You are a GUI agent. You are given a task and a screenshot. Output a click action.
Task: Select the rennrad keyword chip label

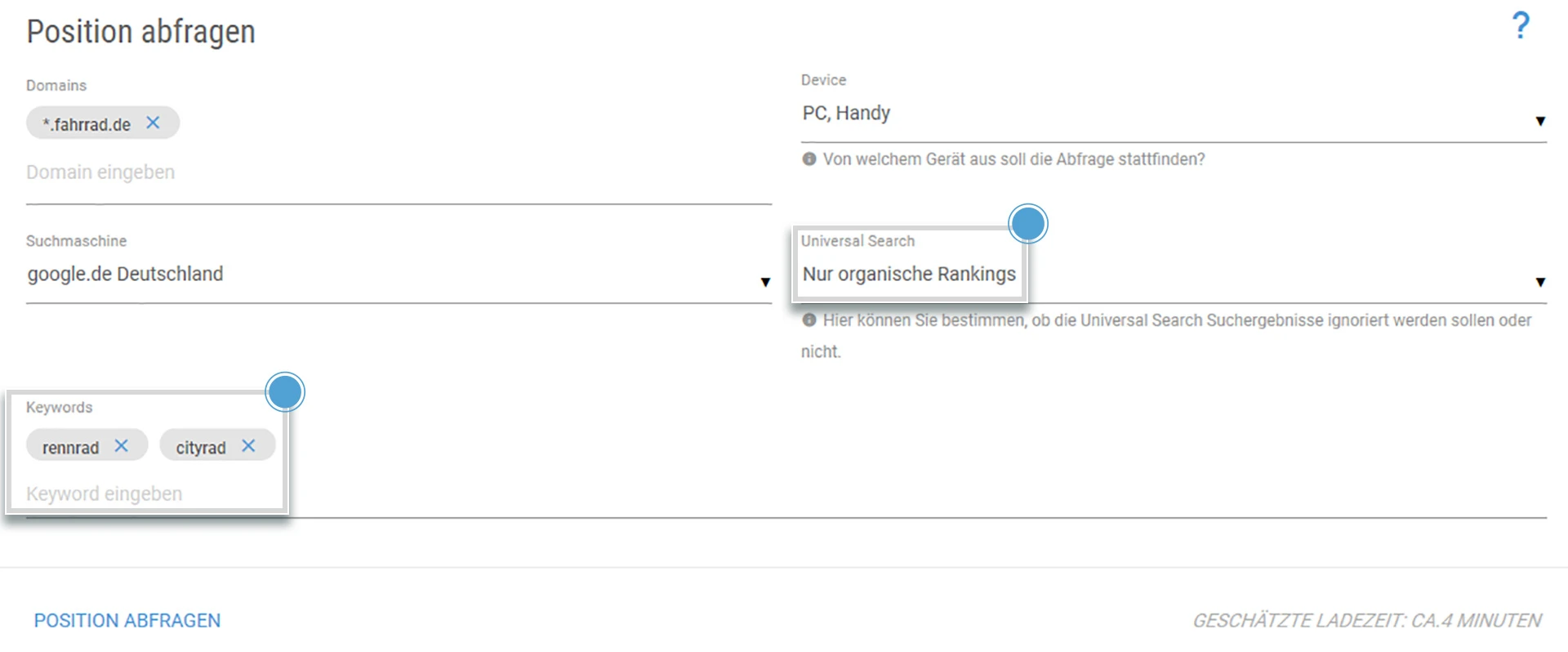click(x=71, y=448)
